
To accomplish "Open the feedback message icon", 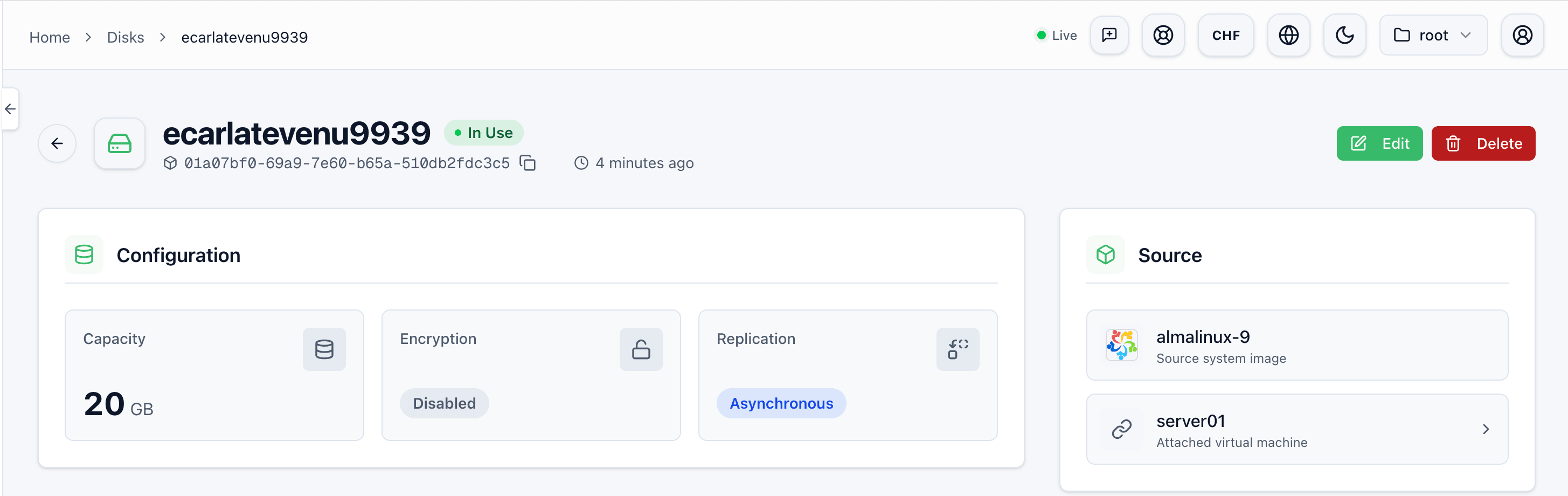I will 1109,36.
